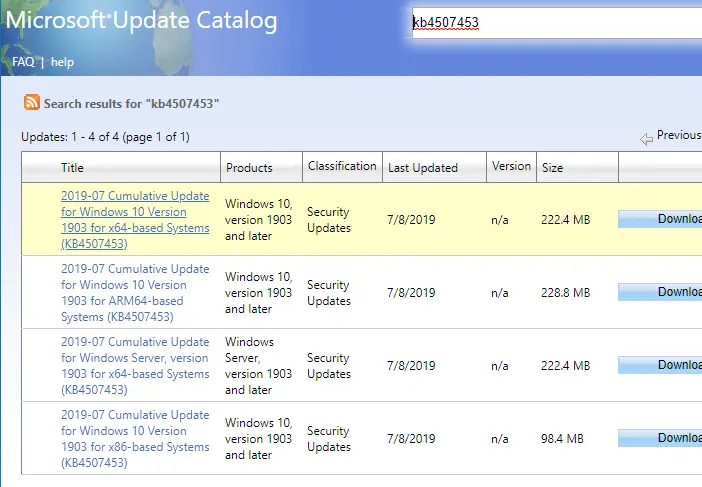Screen dimensions: 702x487
Task: Click the search box containing kb4507453
Action: 557,22
